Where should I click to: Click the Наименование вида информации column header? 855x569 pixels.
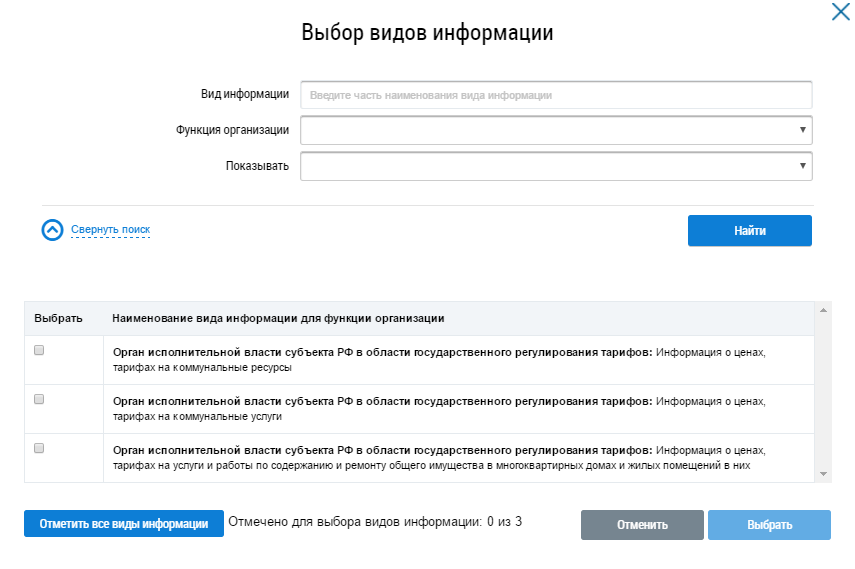pos(278,318)
